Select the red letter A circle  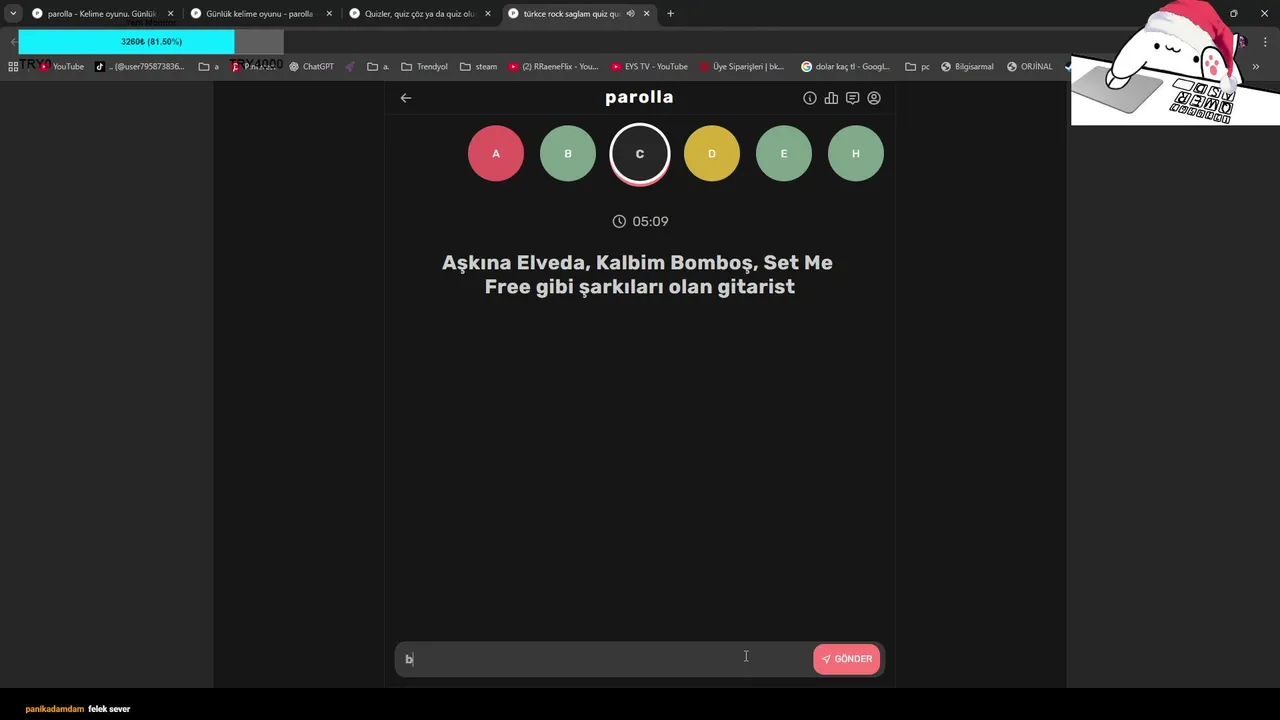tap(496, 154)
